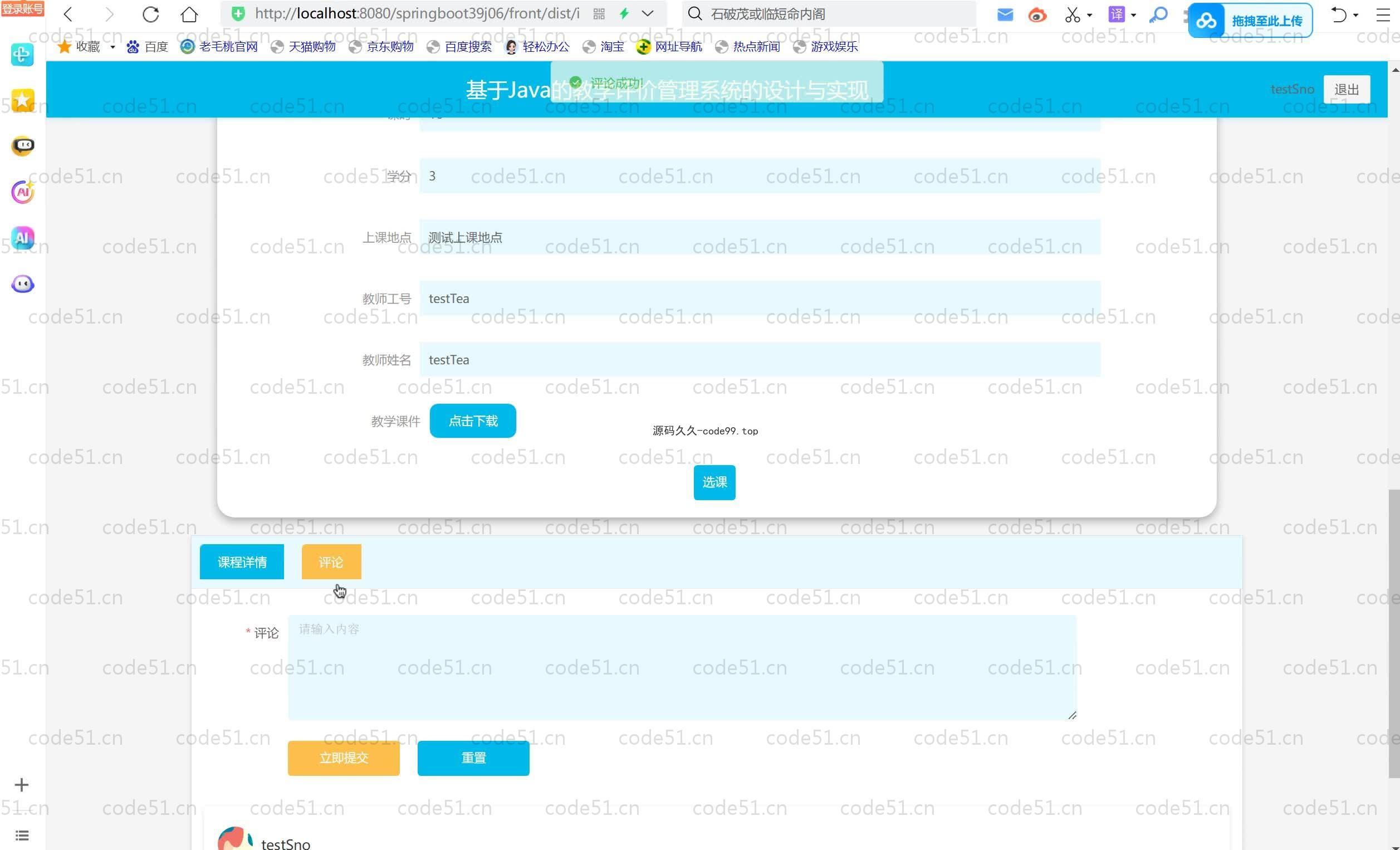Image resolution: width=1400 pixels, height=850 pixels.
Task: Open the 百度搜索 bookmark
Action: coord(459,47)
